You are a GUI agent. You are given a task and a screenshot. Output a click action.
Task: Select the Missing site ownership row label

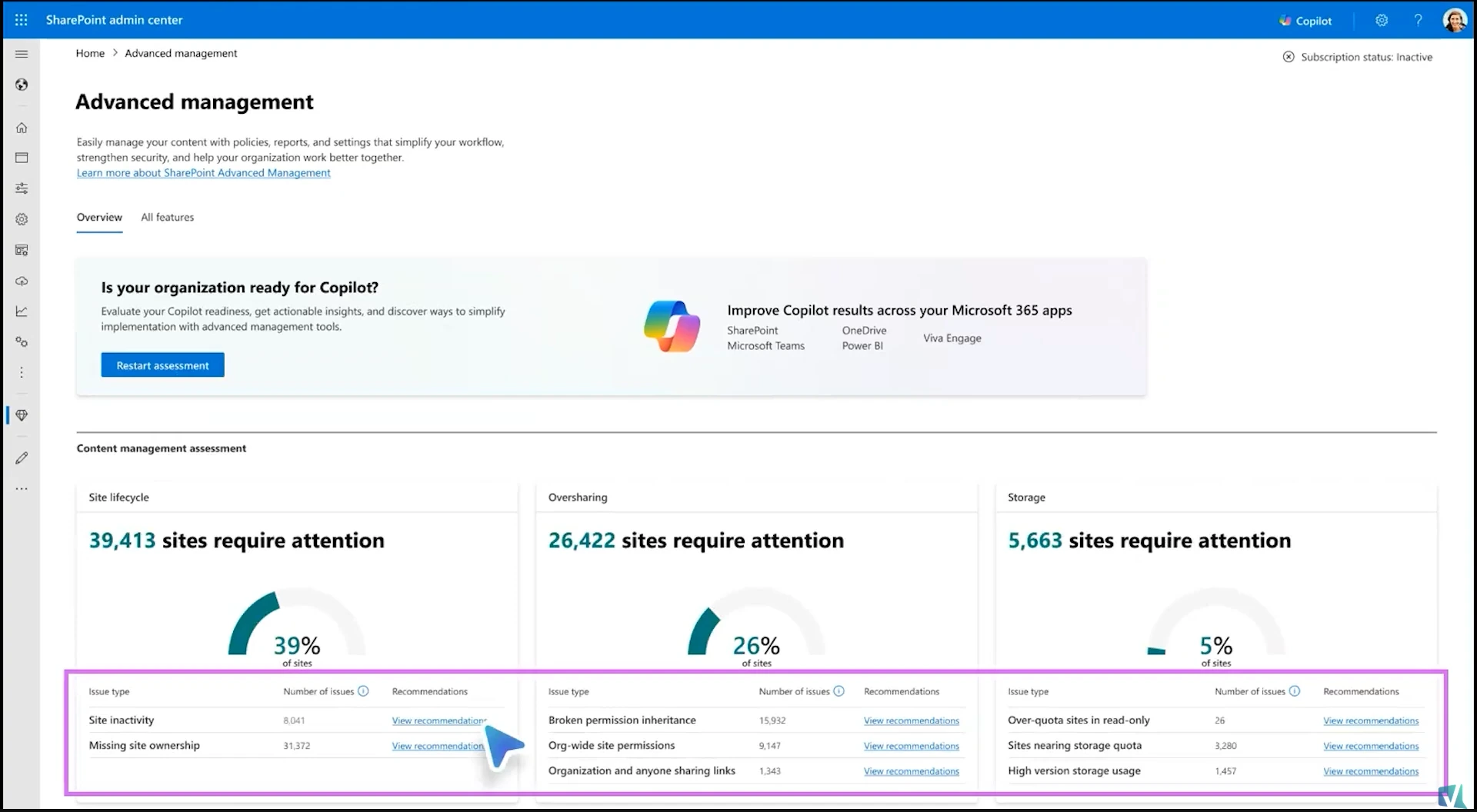[x=144, y=745]
